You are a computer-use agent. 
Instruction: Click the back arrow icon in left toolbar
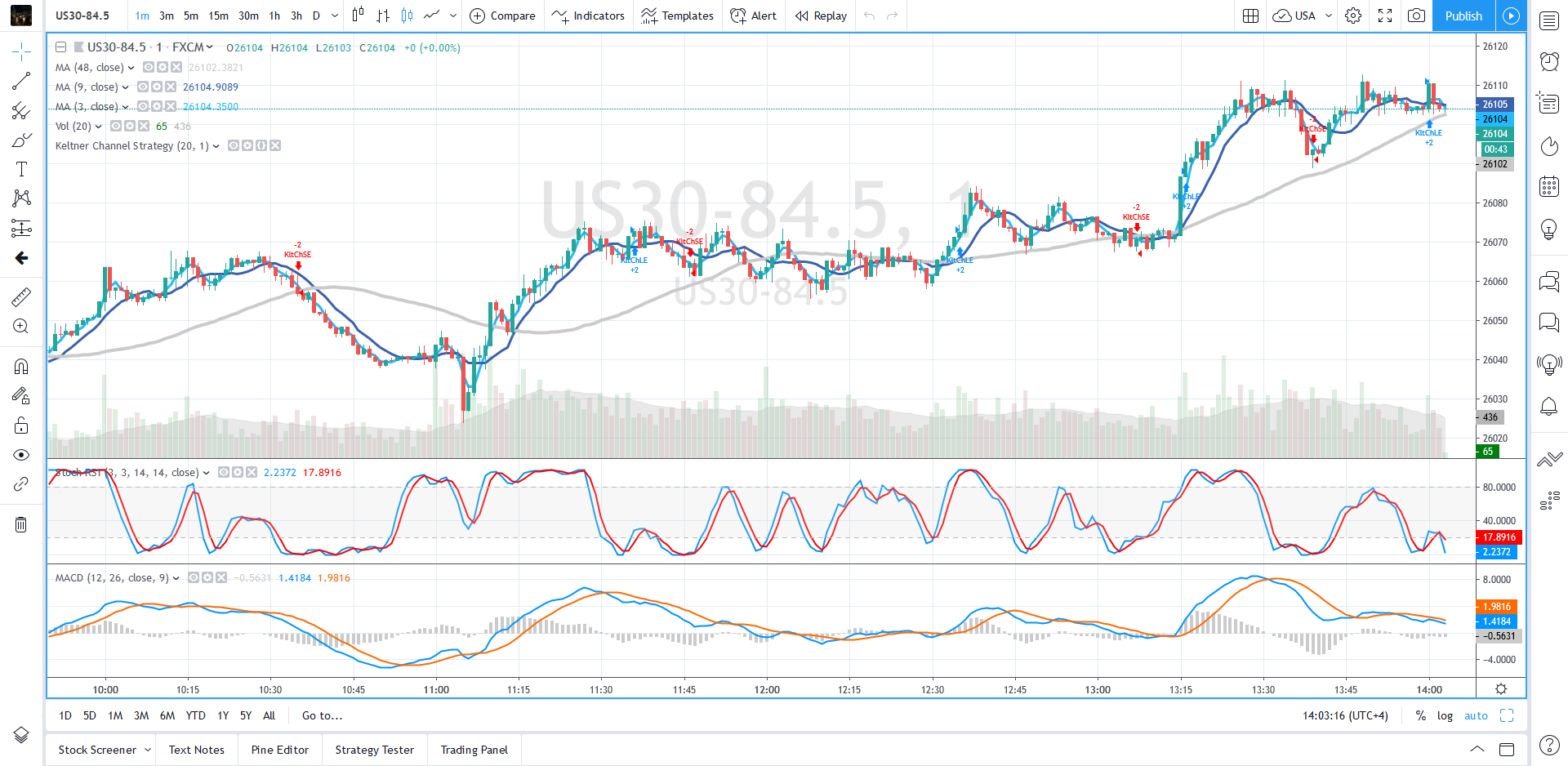click(21, 258)
